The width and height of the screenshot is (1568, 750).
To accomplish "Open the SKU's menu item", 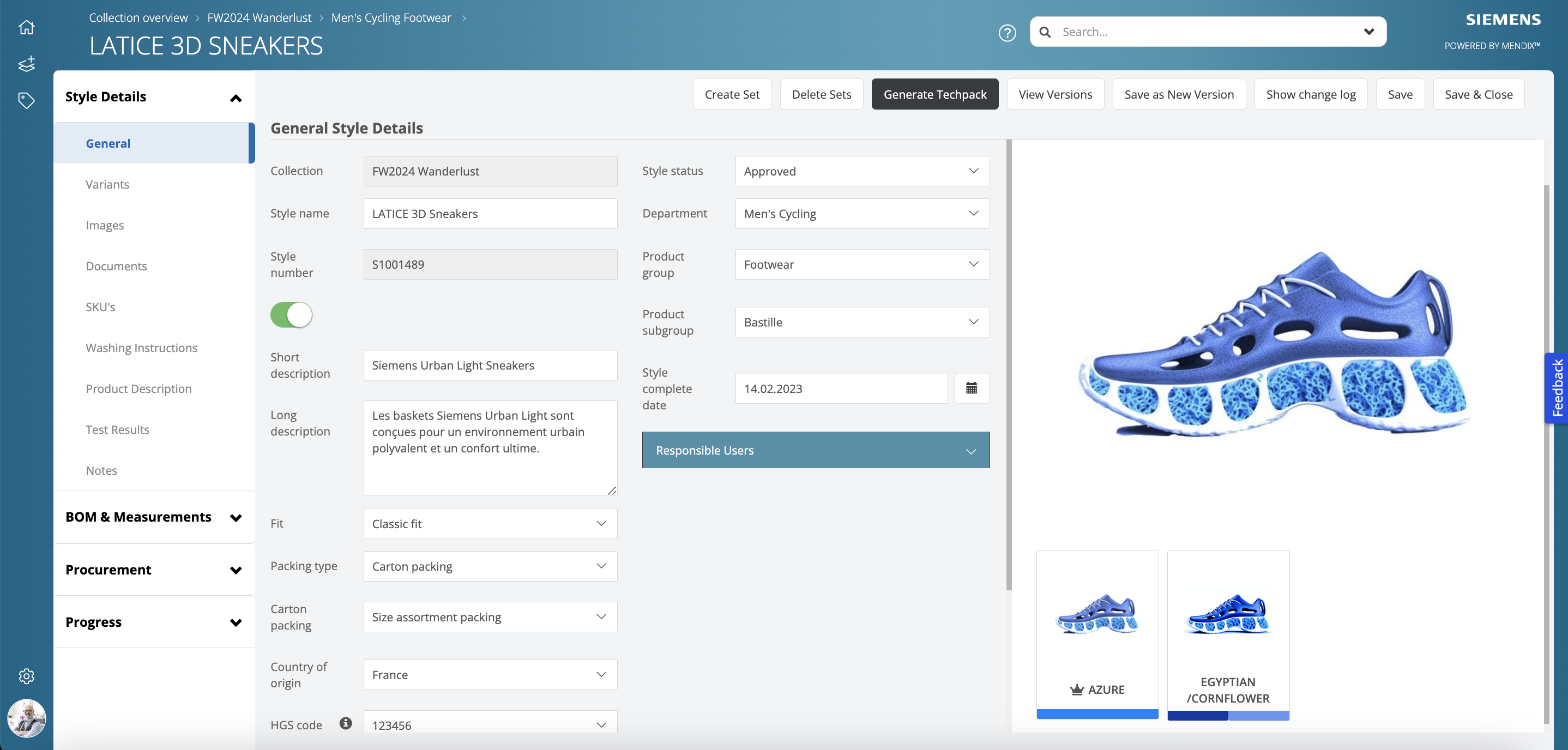I will [154, 306].
